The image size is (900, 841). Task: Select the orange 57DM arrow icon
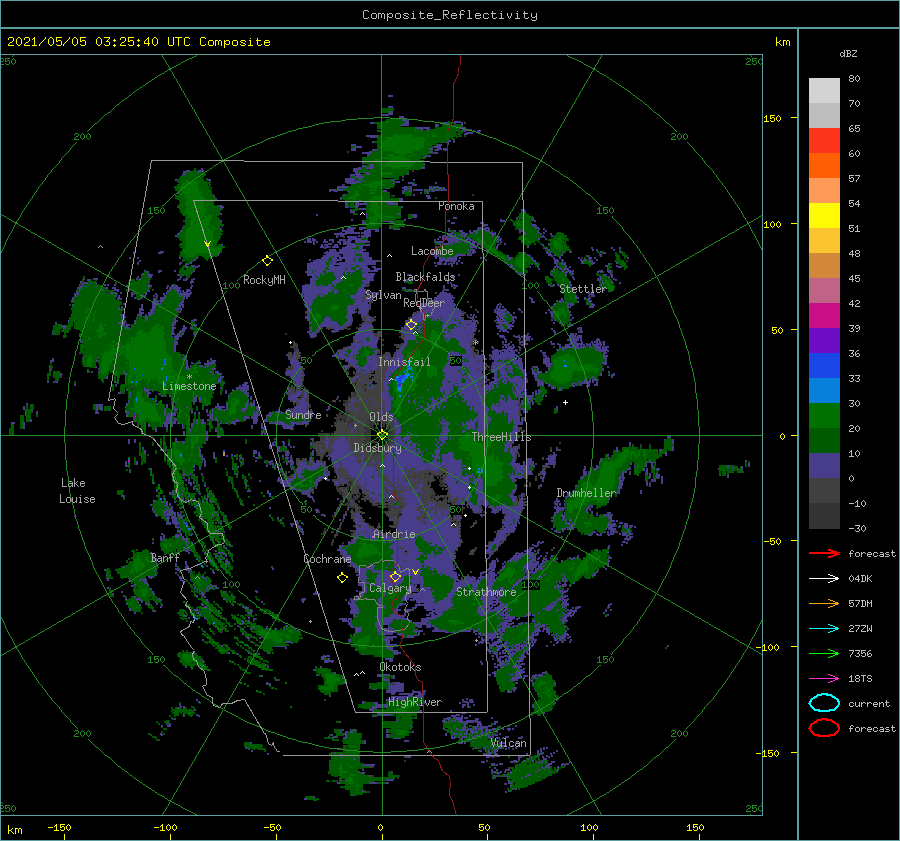pyautogui.click(x=824, y=603)
